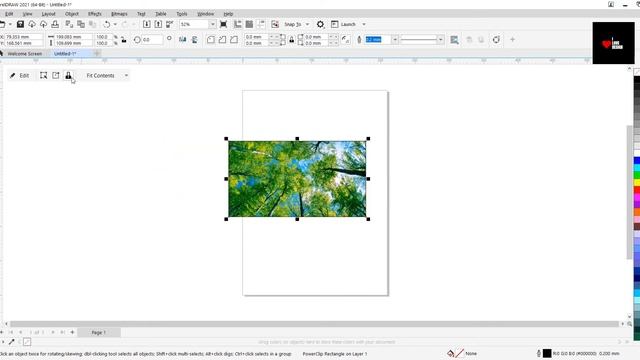The image size is (640, 360).
Task: Click the Edit PowerClip button
Action: [x=20, y=76]
